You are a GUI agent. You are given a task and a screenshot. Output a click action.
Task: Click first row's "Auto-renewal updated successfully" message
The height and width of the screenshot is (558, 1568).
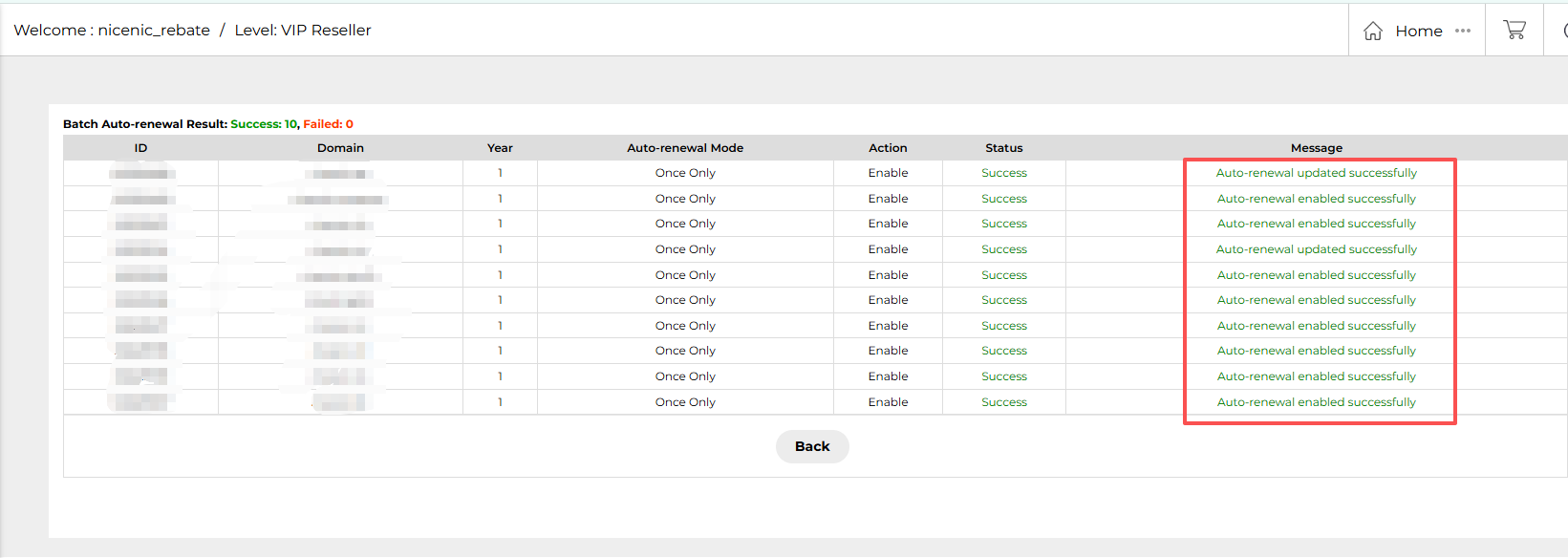[1317, 173]
